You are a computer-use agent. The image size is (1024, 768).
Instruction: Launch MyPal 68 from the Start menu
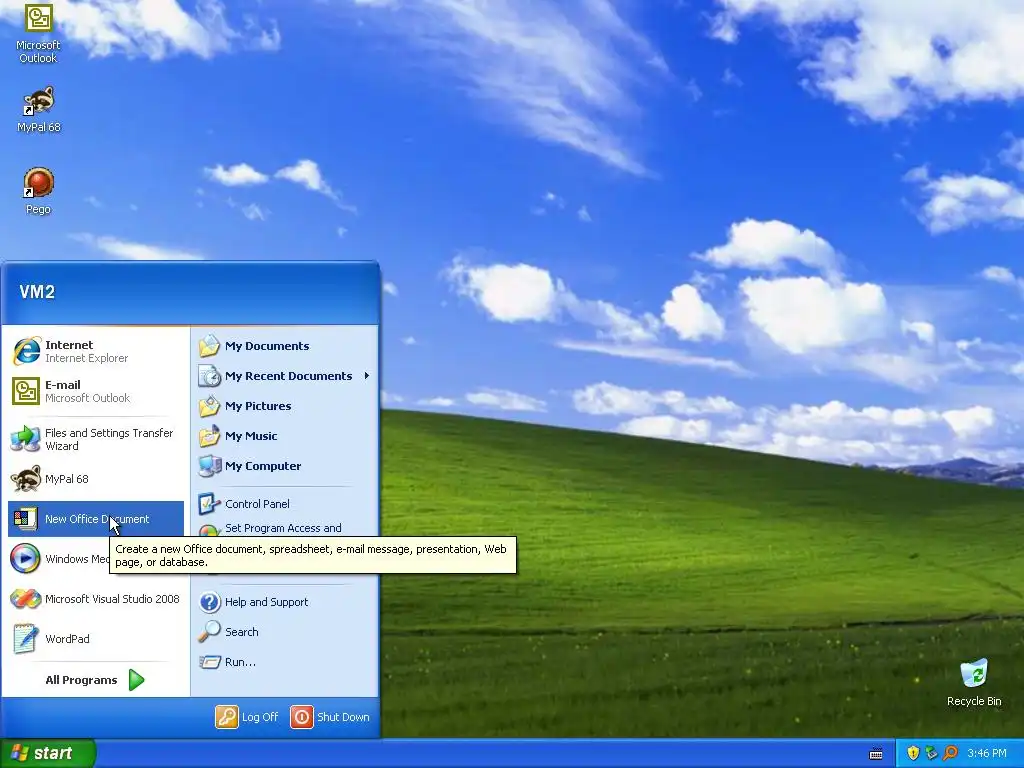tap(96, 479)
